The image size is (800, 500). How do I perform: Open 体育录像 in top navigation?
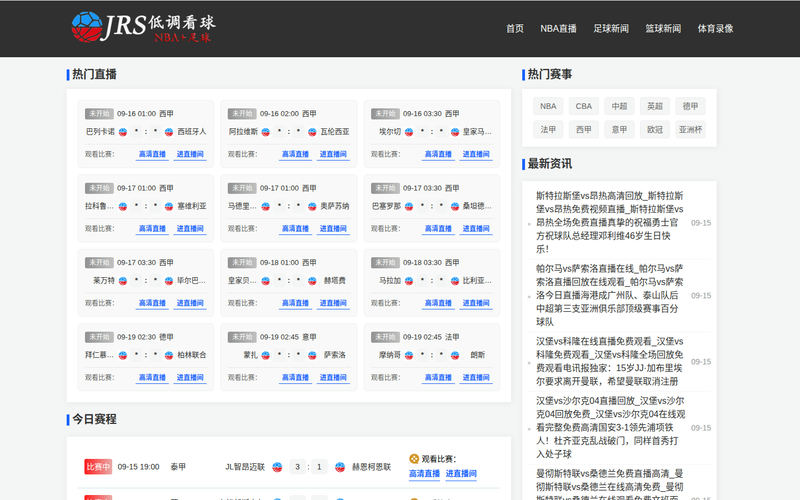pos(715,29)
